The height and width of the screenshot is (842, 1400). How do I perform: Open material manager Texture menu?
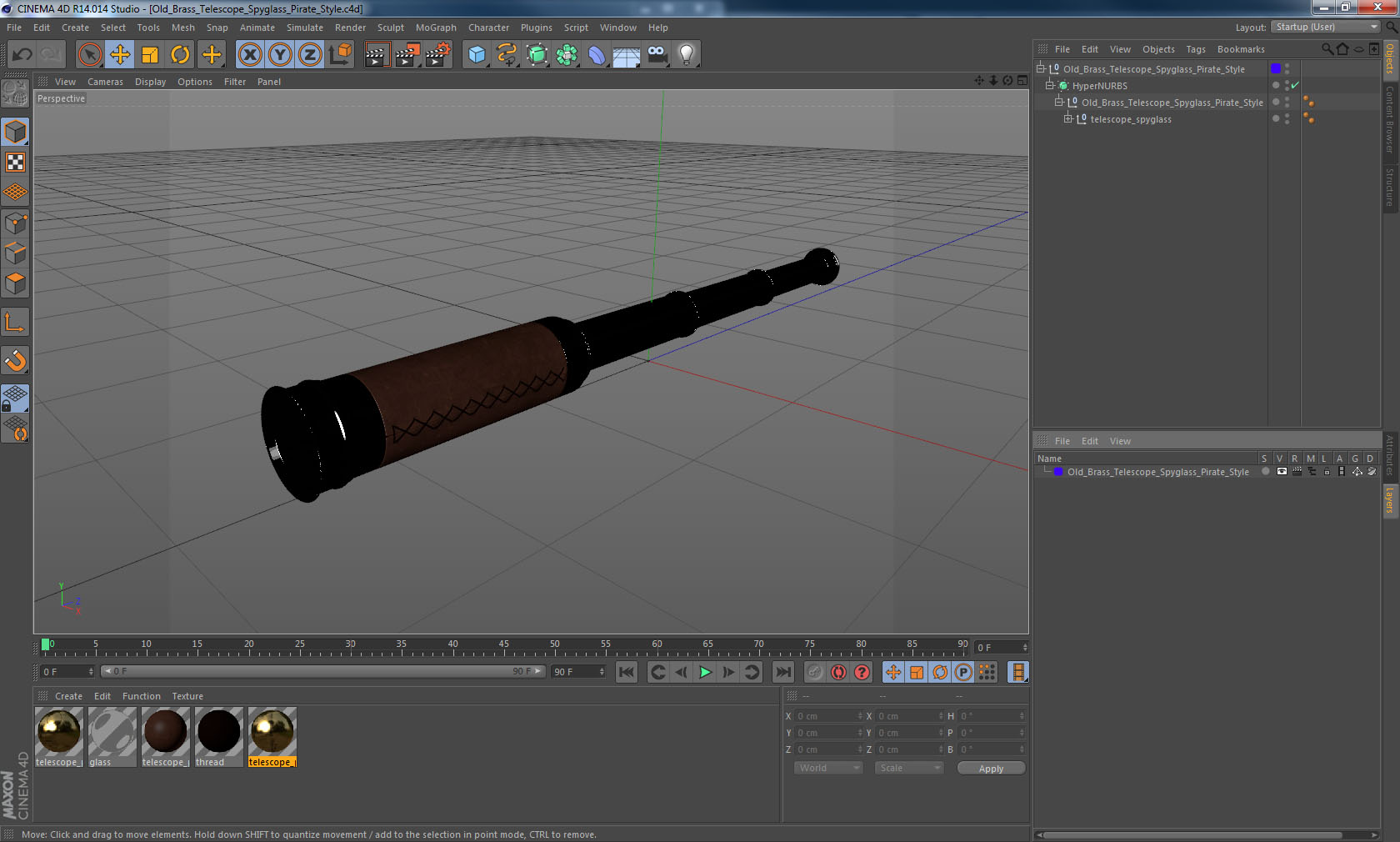point(187,696)
